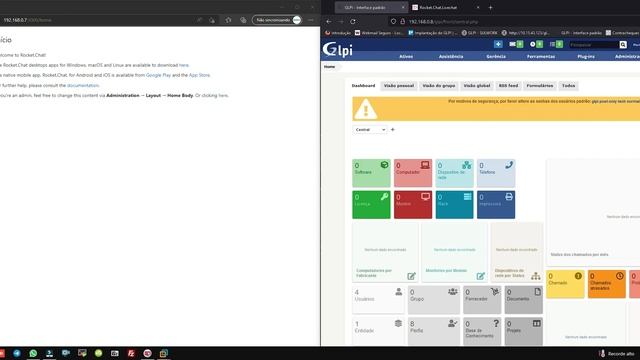
Task: Click the favorites star icon in Rocket.Chat browser
Action: tap(228, 20)
